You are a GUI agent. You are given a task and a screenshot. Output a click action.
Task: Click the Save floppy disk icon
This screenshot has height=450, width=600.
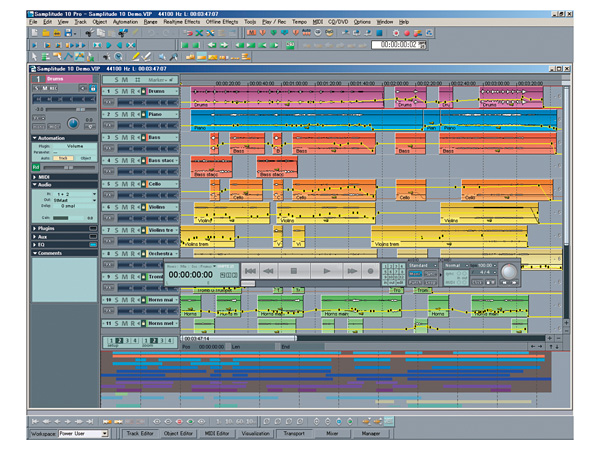68,33
